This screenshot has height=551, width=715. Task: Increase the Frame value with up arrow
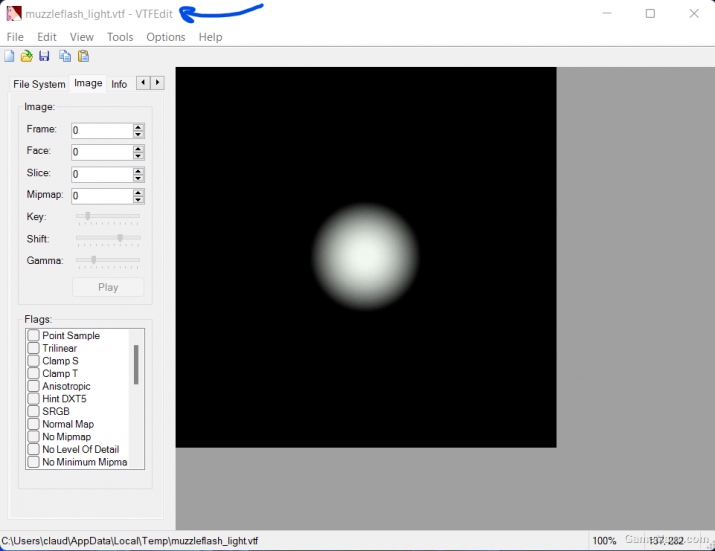click(x=138, y=127)
